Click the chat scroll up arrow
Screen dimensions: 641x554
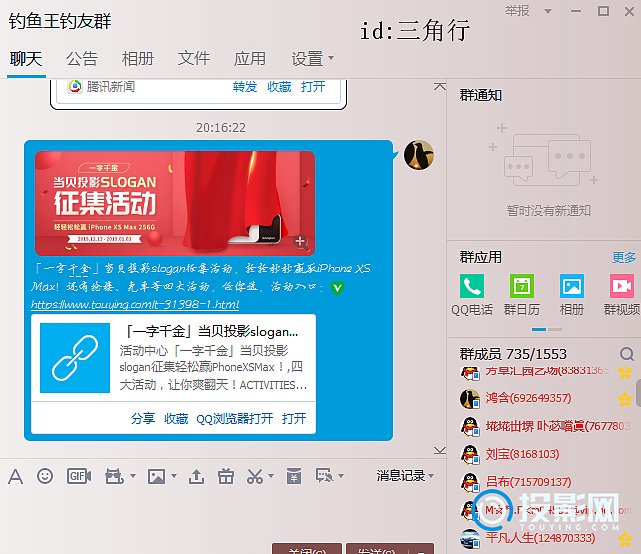pyautogui.click(x=440, y=86)
